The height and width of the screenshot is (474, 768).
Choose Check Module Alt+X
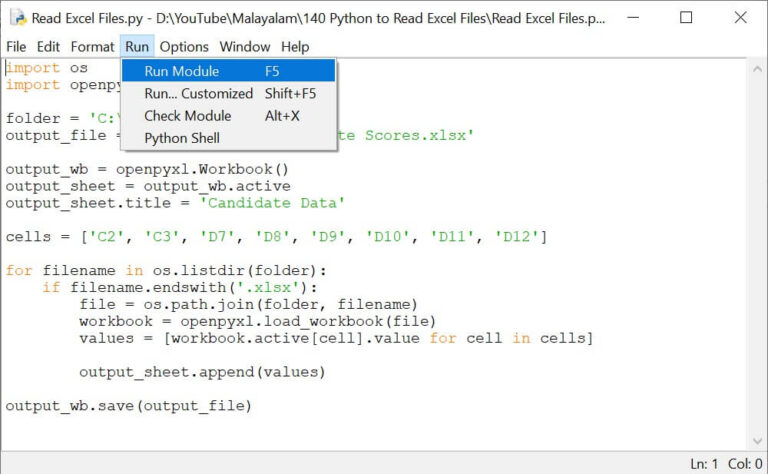tap(228, 116)
